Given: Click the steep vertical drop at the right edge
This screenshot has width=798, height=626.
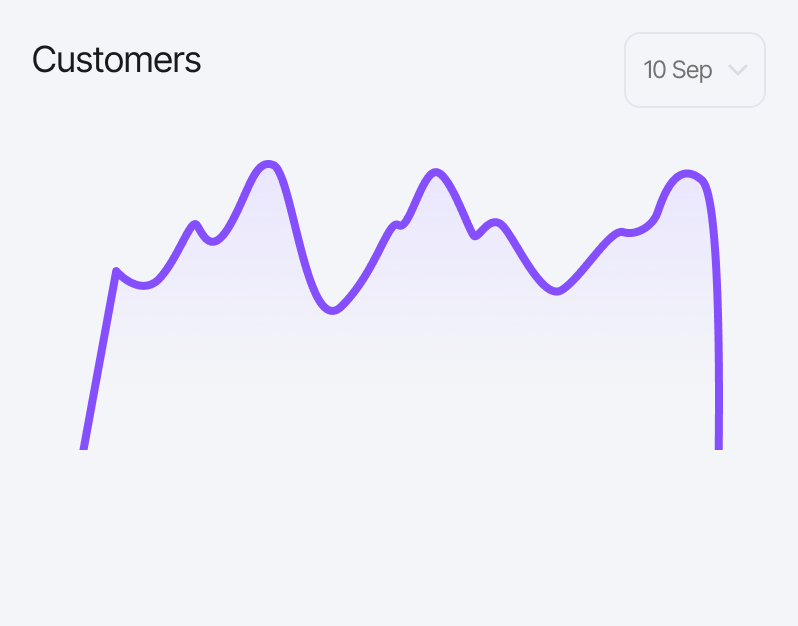Looking at the screenshot, I should point(717,330).
